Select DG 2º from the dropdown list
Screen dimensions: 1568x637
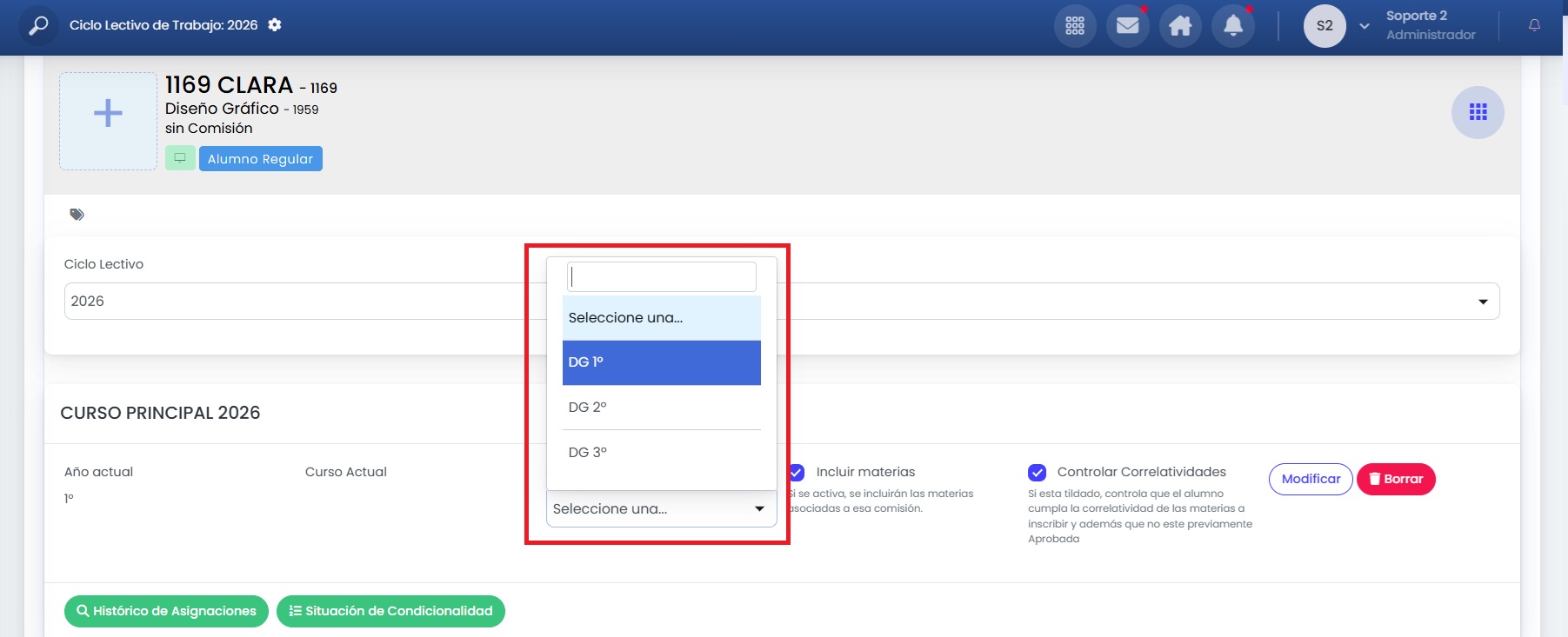[662, 407]
